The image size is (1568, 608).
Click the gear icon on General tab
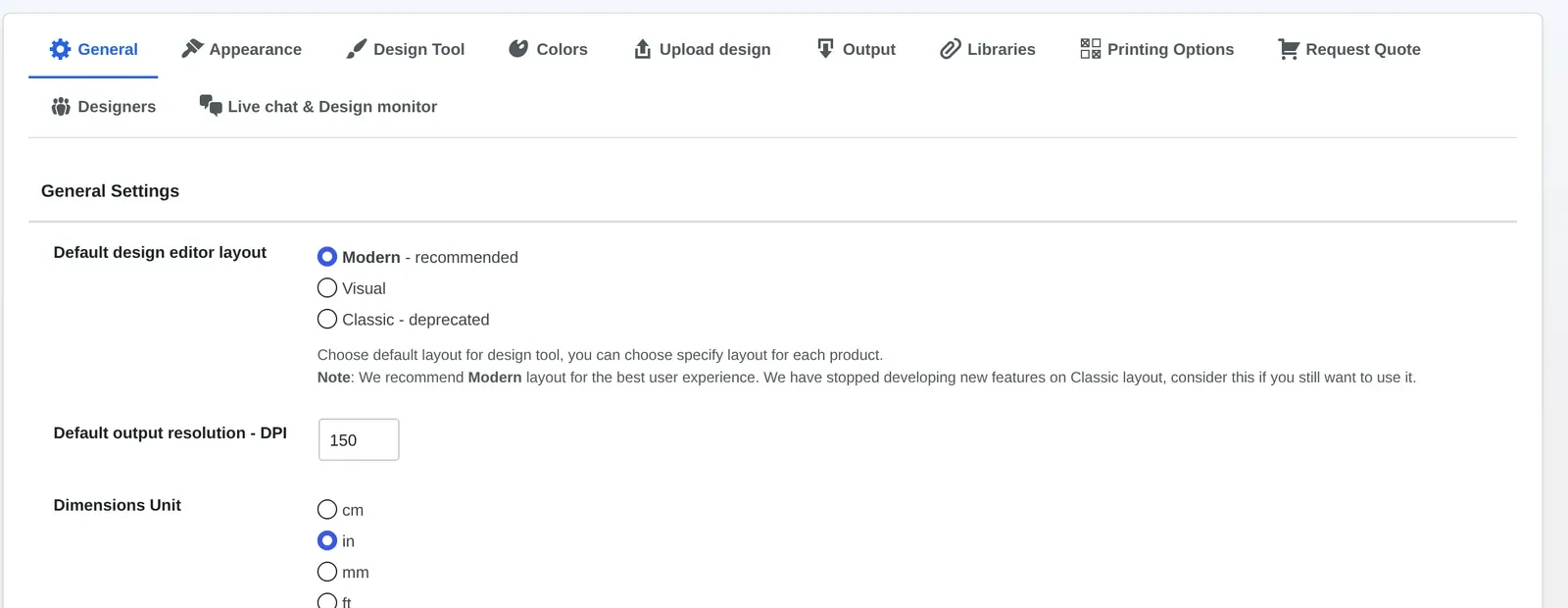[x=60, y=49]
